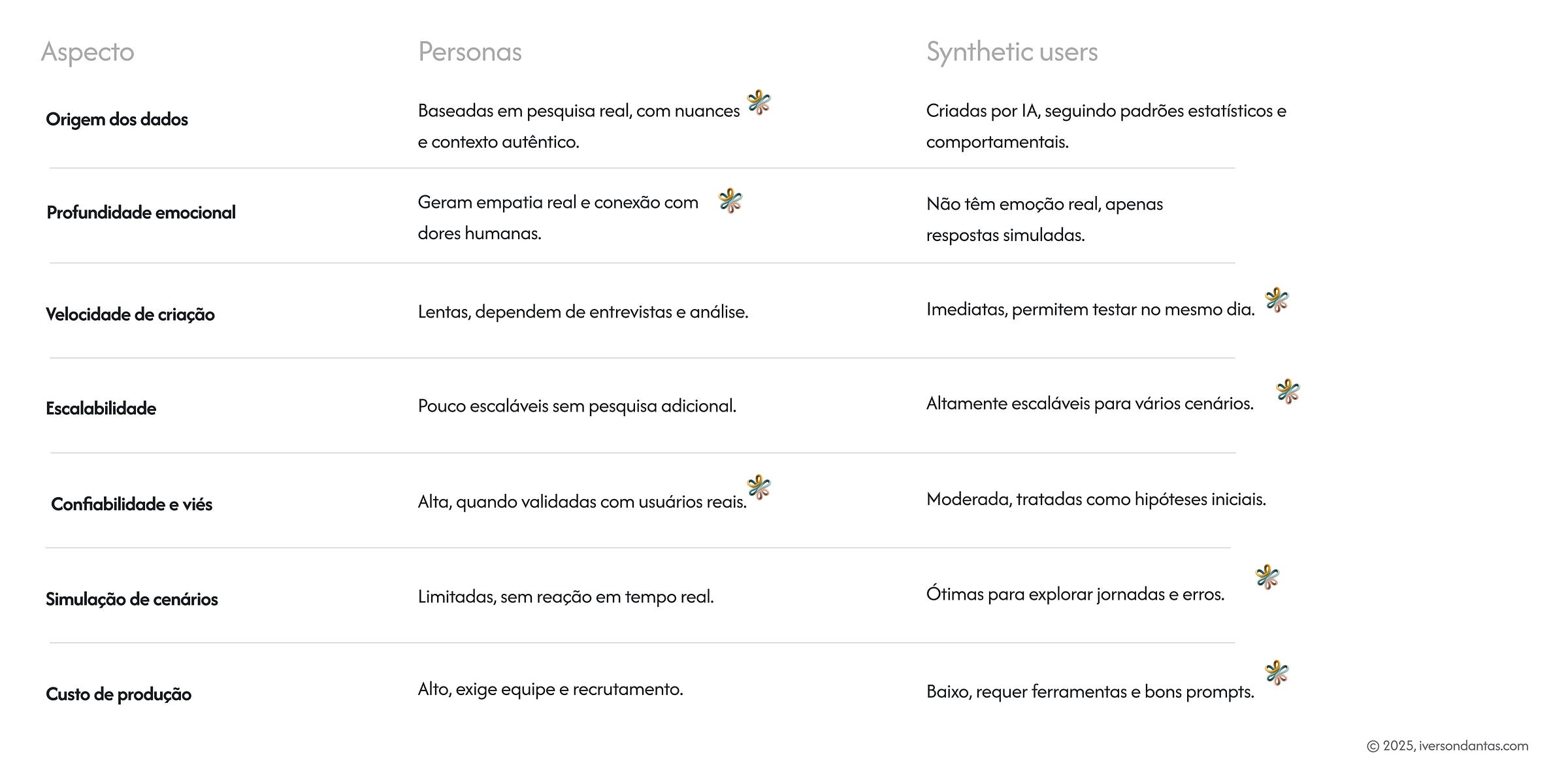Click the flower icon next to 'Ótimas para explorar jornadas'
Image resolution: width=1568 pixels, height=780 pixels.
1267,577
